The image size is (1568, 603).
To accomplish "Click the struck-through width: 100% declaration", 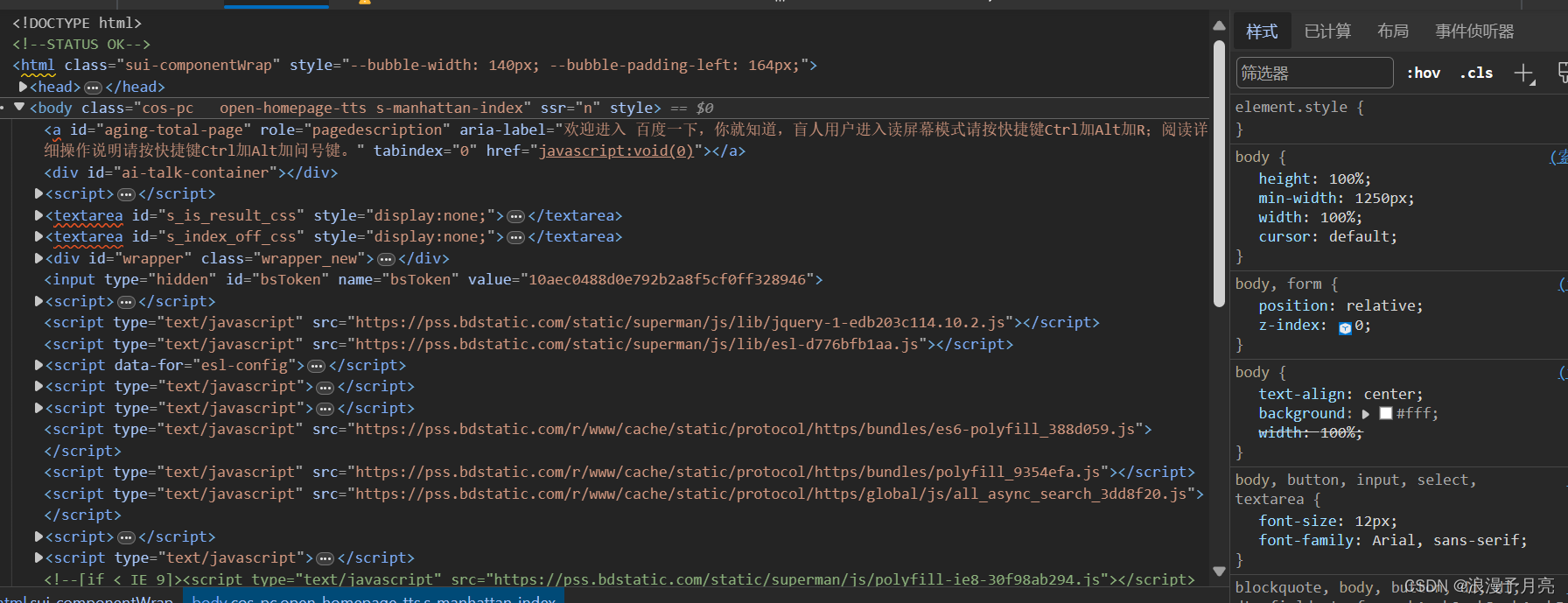I will pos(1311,432).
